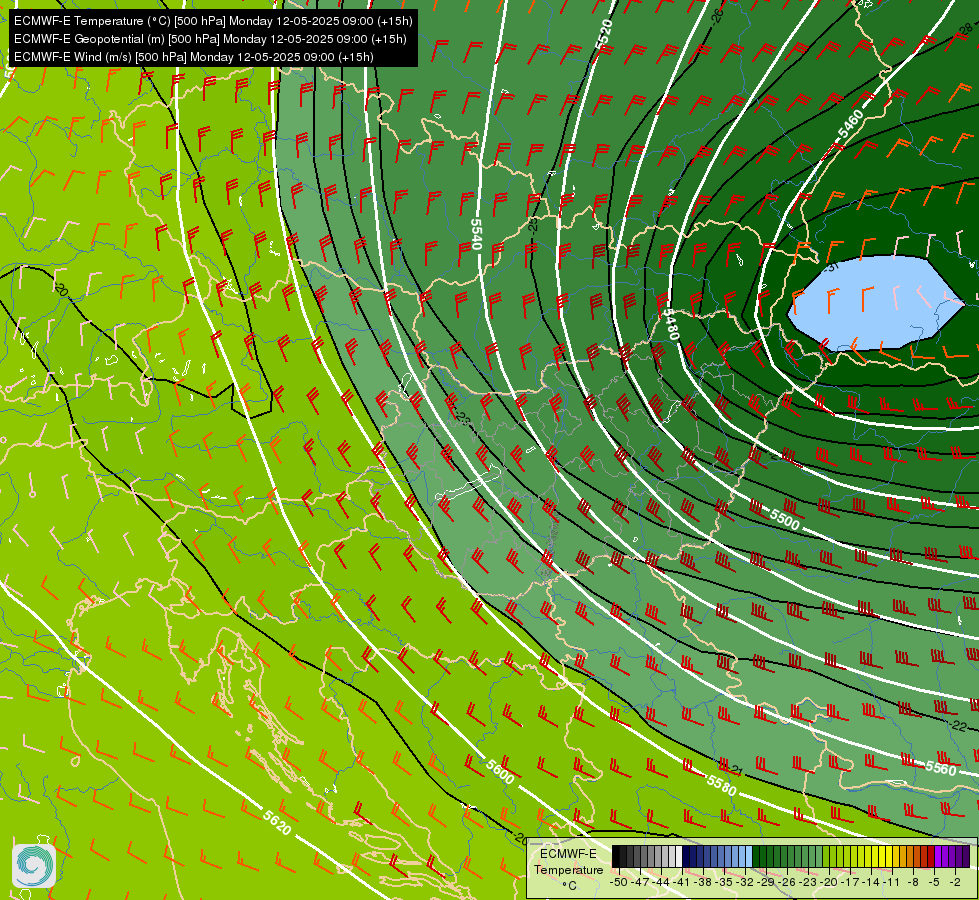Image resolution: width=979 pixels, height=900 pixels.
Task: Click the 5540 geopotential contour label
Action: click(x=476, y=234)
